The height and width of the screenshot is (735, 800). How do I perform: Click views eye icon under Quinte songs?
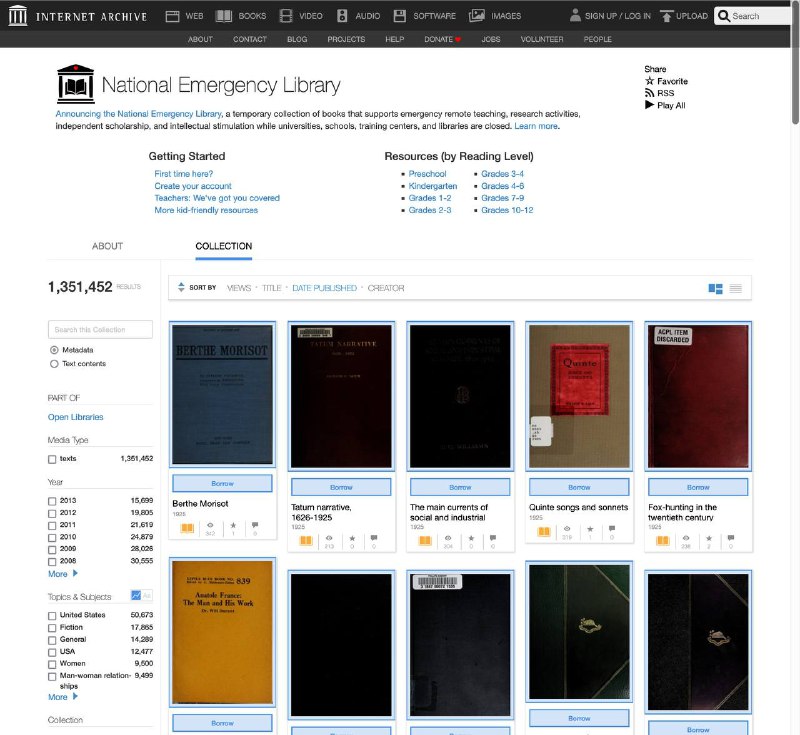(x=567, y=529)
